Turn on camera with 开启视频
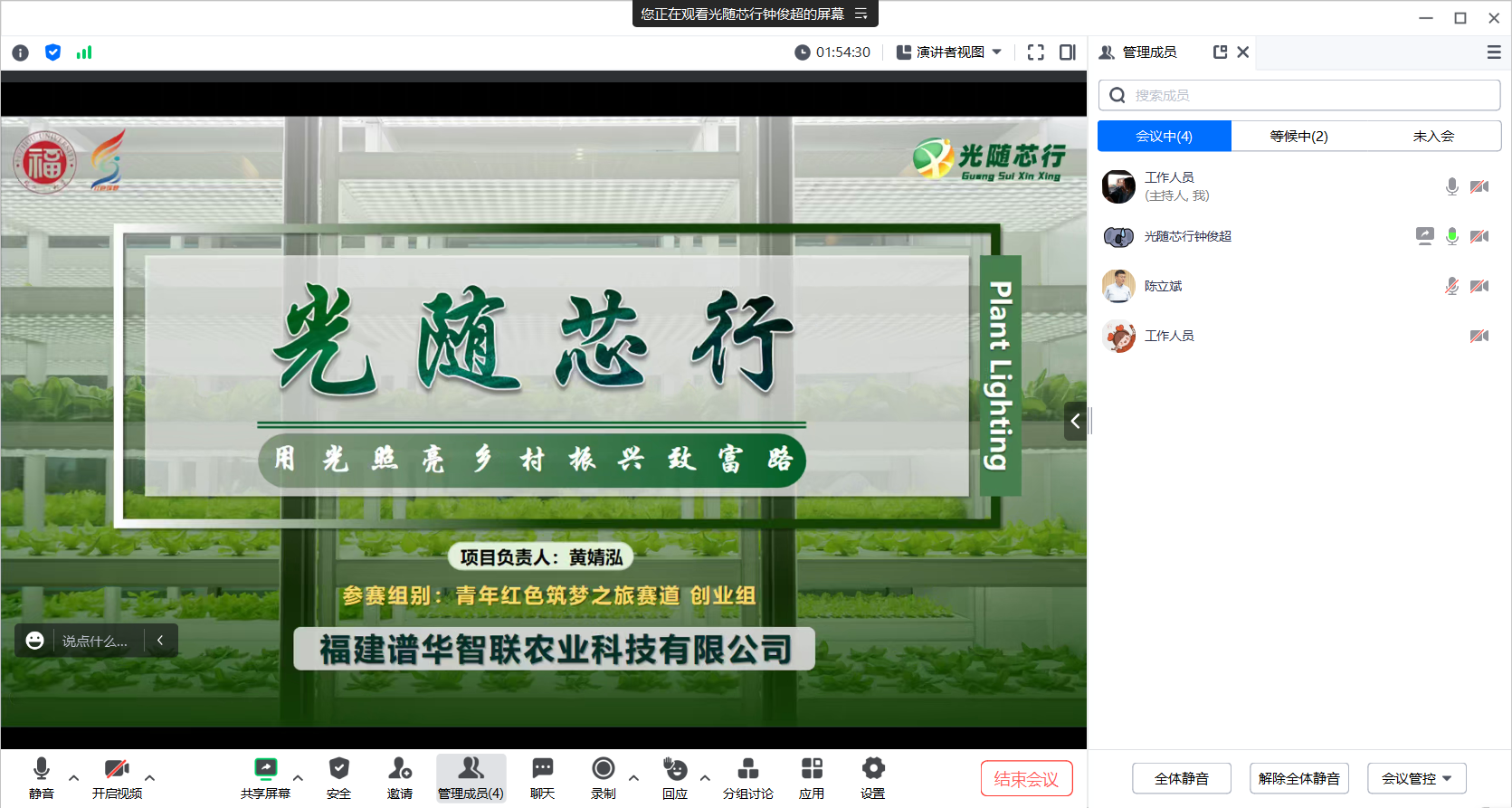Viewport: 1512px width, 808px height. pyautogui.click(x=117, y=778)
